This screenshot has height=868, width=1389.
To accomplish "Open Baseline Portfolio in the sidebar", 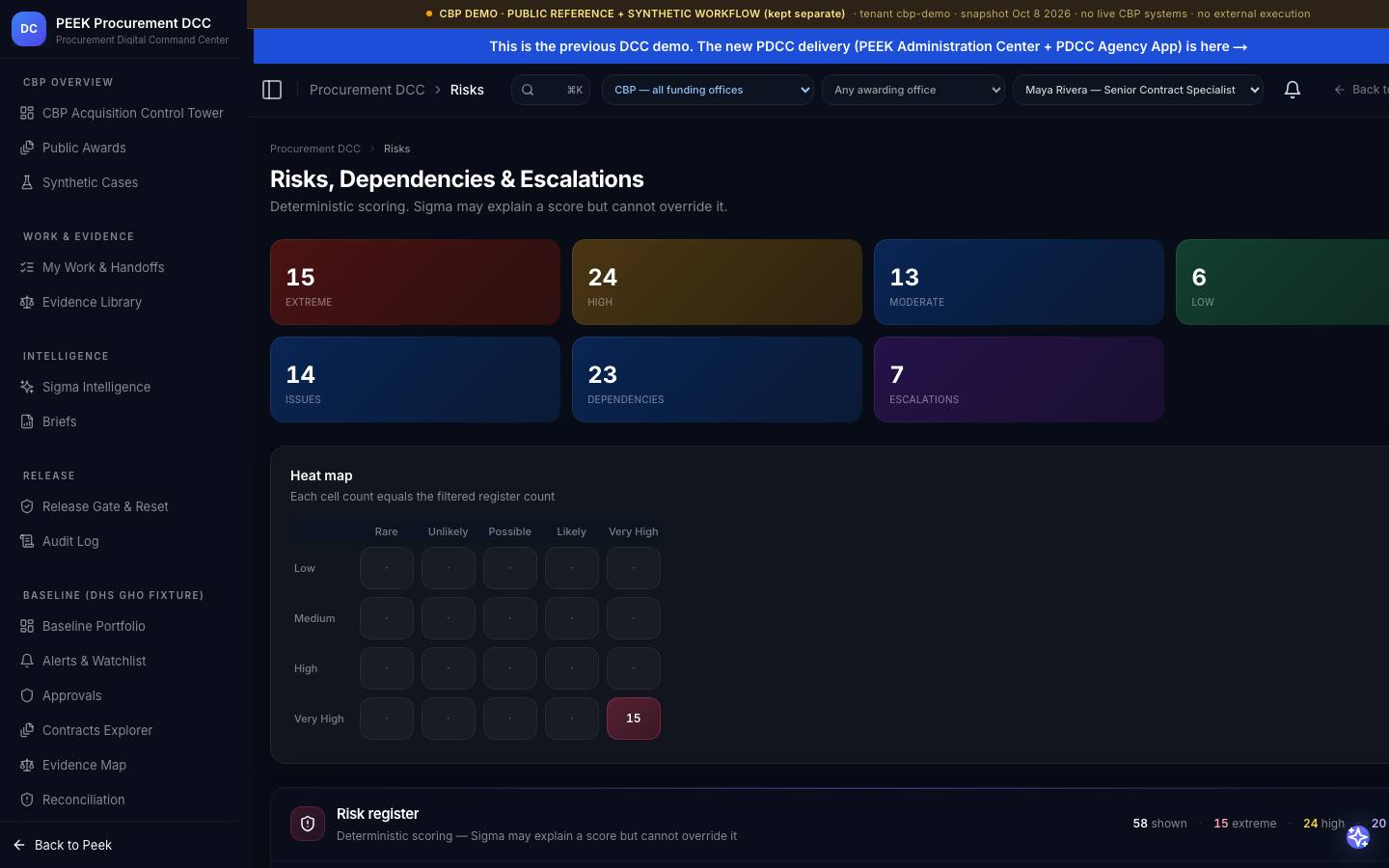I will pyautogui.click(x=120, y=626).
